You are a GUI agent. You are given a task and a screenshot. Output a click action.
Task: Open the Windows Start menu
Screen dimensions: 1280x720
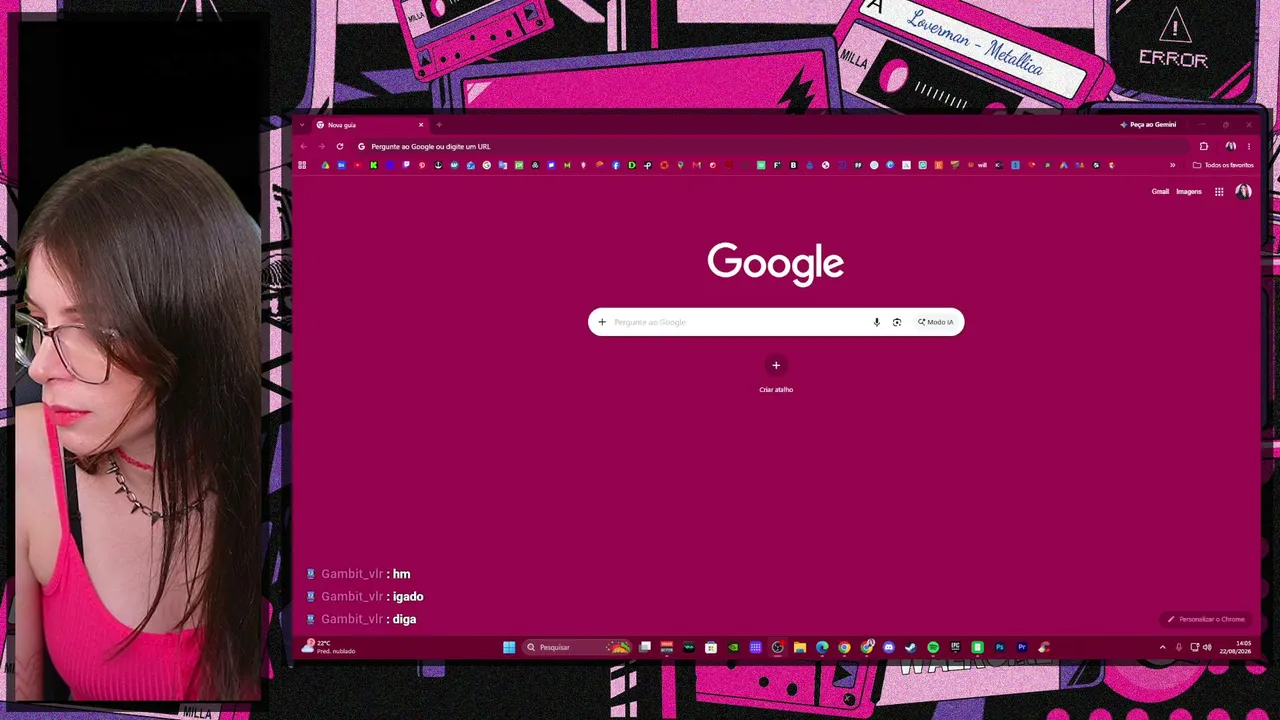coord(509,647)
